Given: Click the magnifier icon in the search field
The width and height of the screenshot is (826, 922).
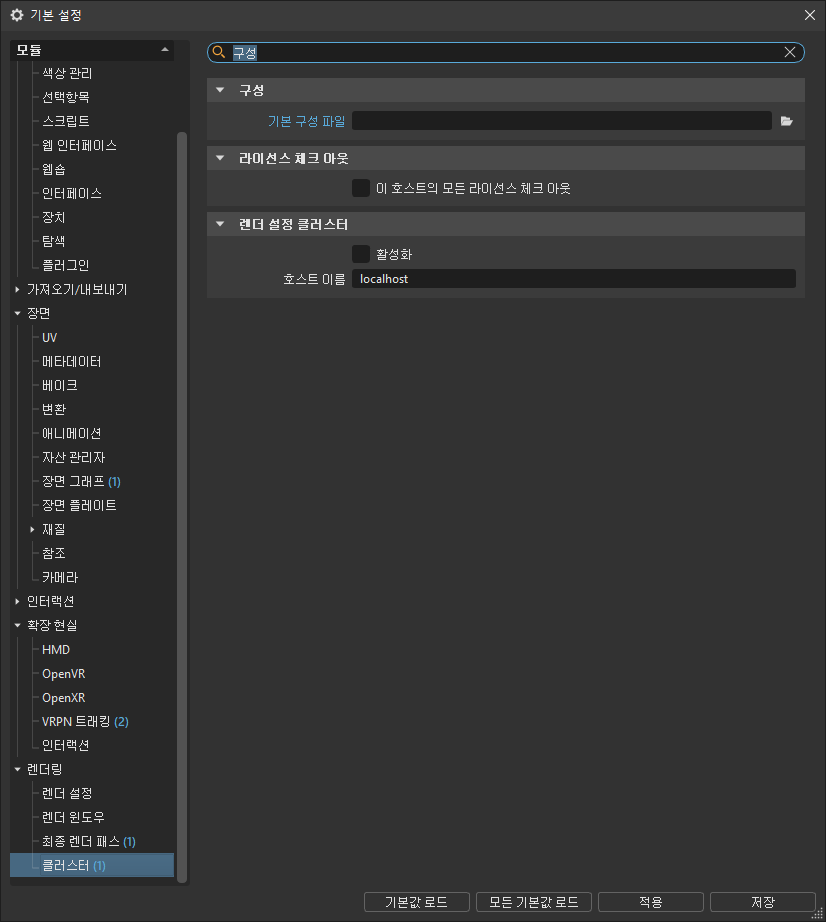Looking at the screenshot, I should pyautogui.click(x=219, y=51).
